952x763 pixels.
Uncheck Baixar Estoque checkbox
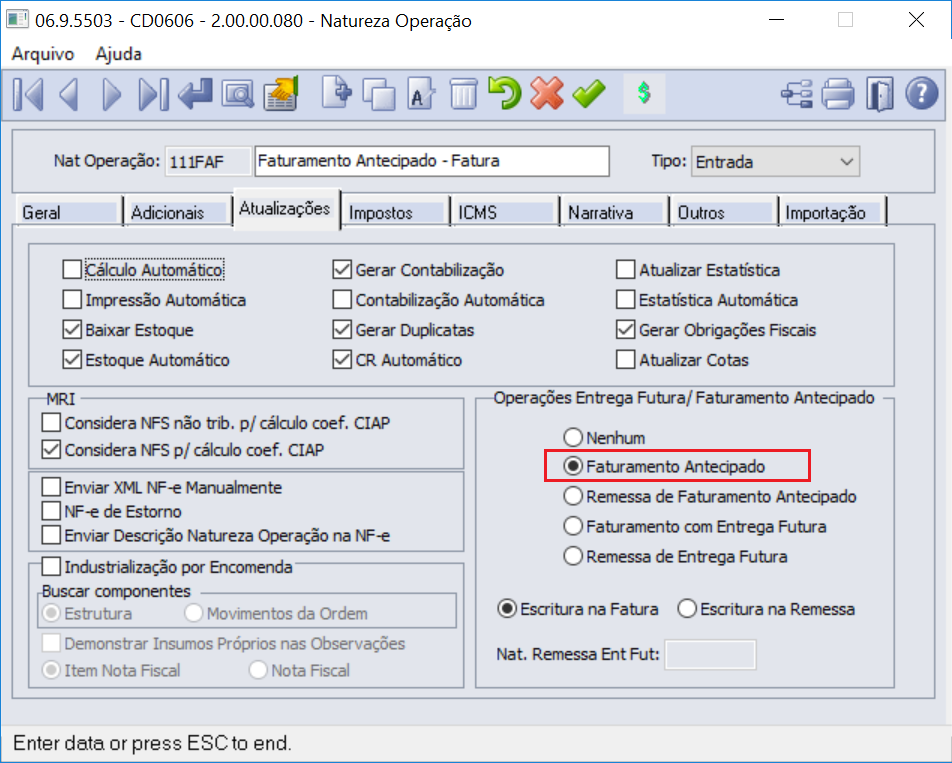coord(72,330)
